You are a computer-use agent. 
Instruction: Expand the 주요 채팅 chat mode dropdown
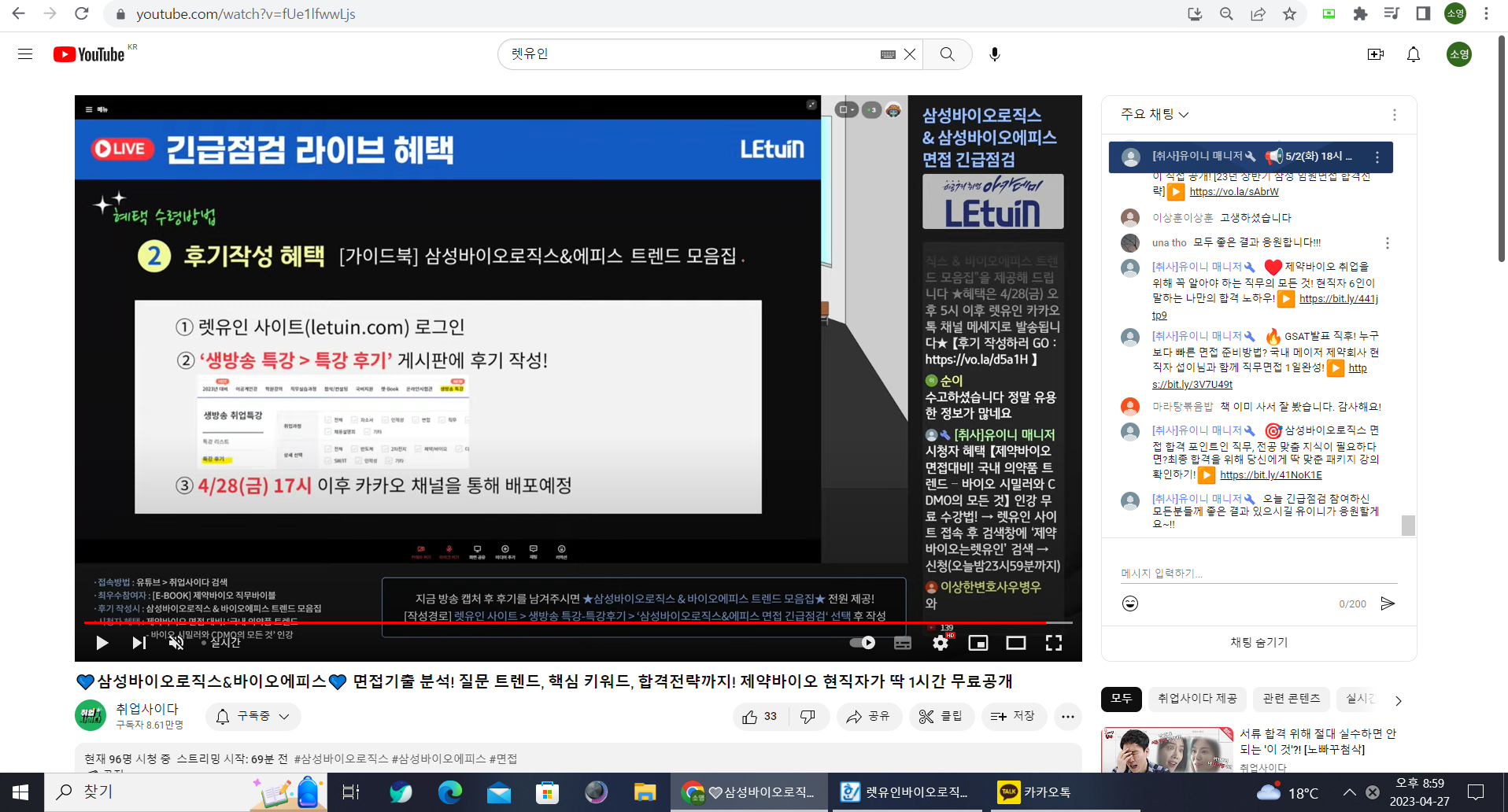(x=1155, y=115)
